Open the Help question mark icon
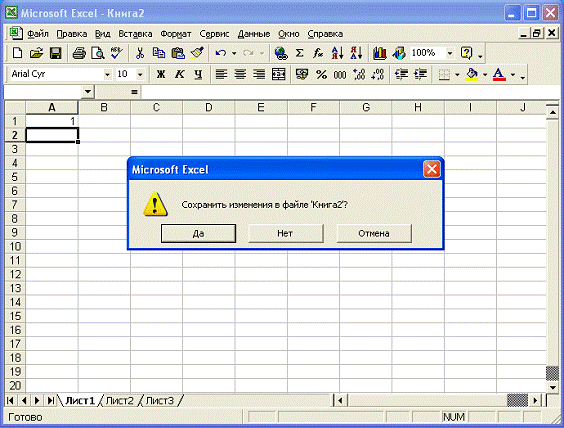564x428 pixels. click(x=466, y=53)
